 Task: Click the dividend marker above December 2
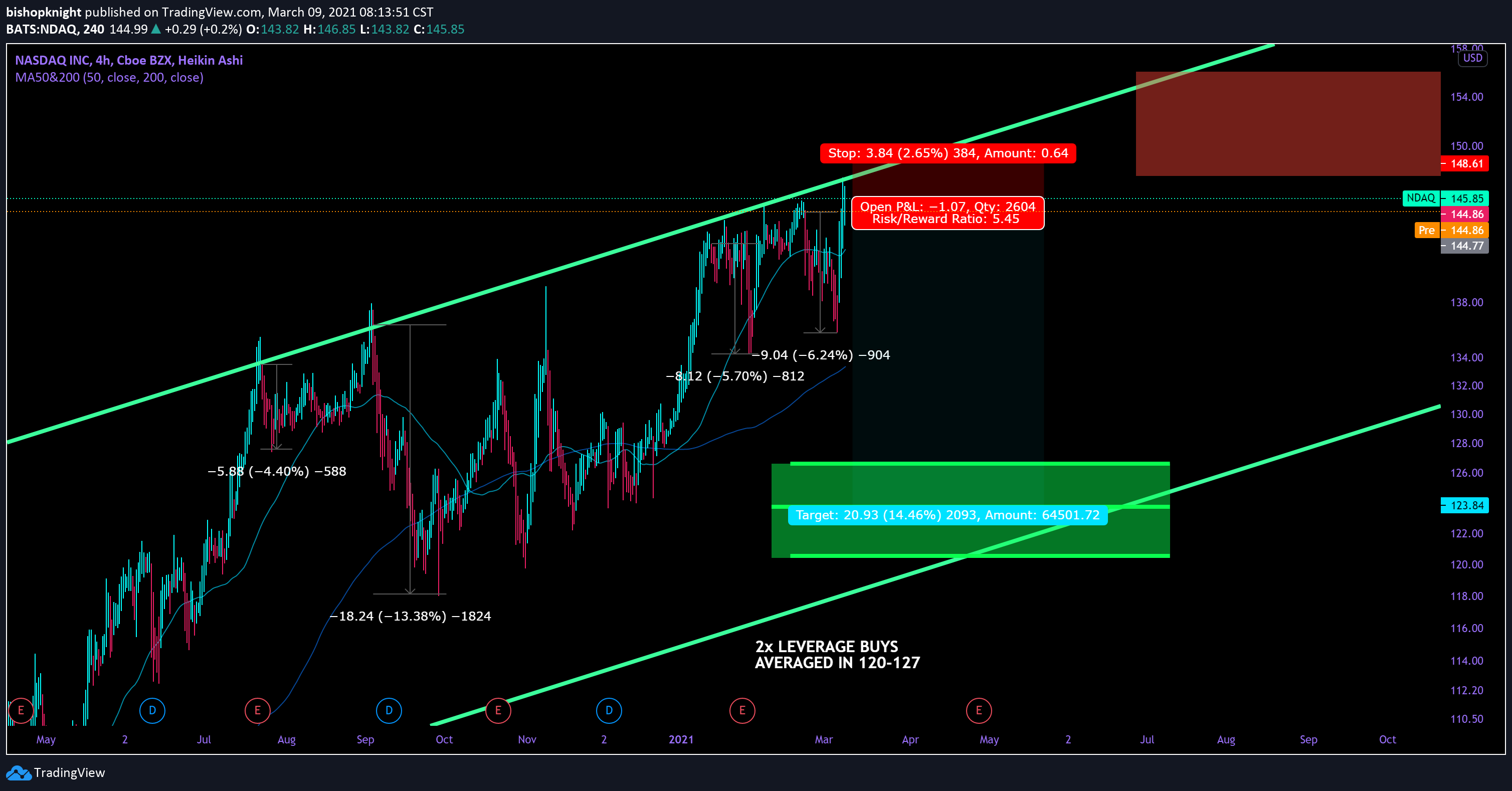click(609, 711)
